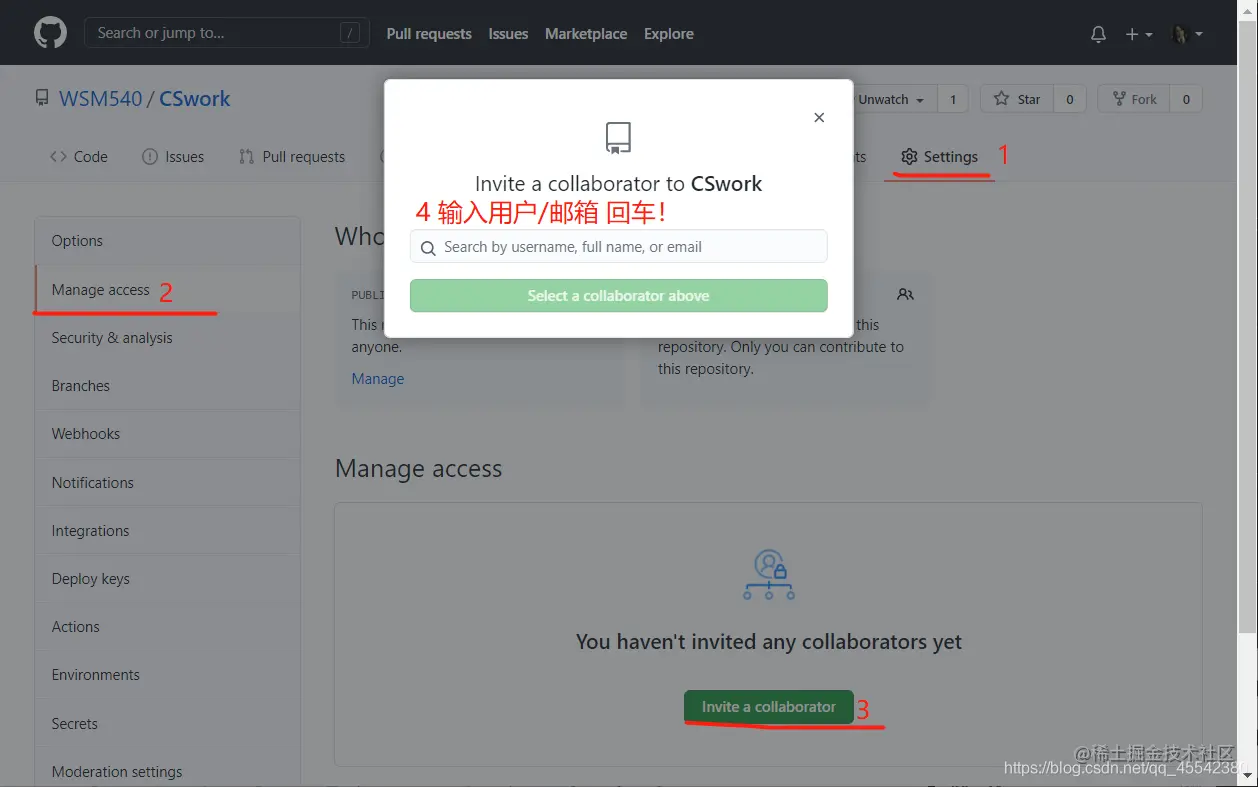This screenshot has height=787, width=1258.
Task: Select Actions in settings sidebar
Action: point(168,627)
